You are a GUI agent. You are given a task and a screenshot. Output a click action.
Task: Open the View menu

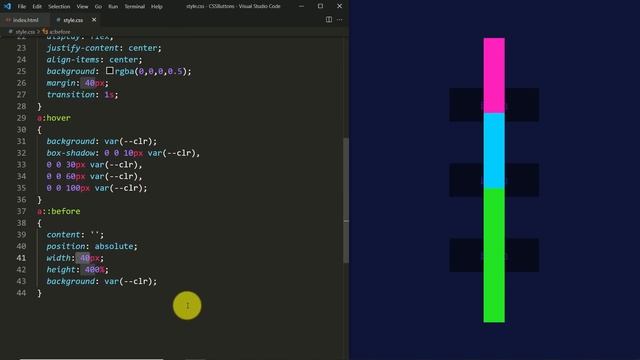82,7
